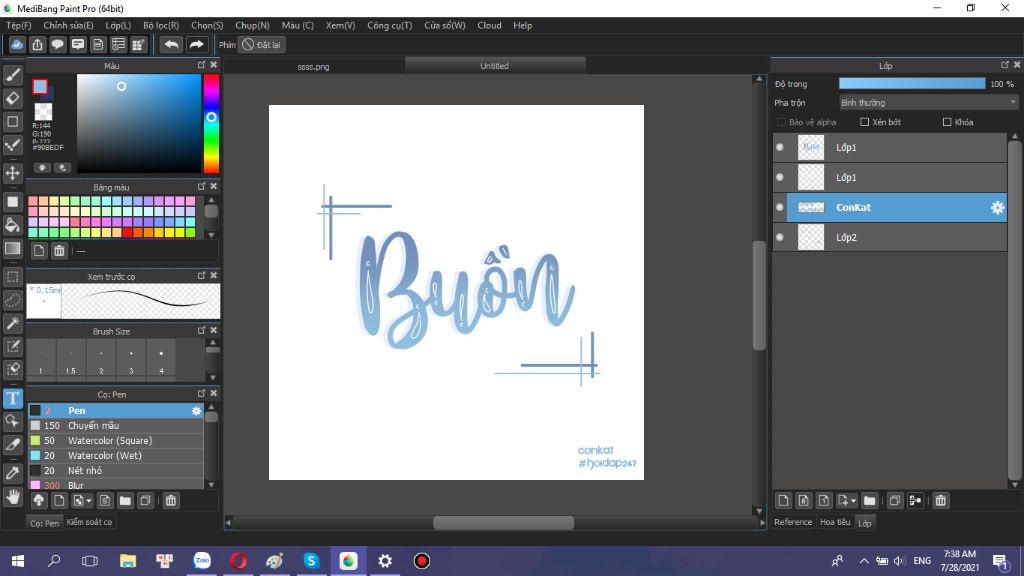Select the Bucket fill tool
1024x576 pixels.
click(13, 224)
